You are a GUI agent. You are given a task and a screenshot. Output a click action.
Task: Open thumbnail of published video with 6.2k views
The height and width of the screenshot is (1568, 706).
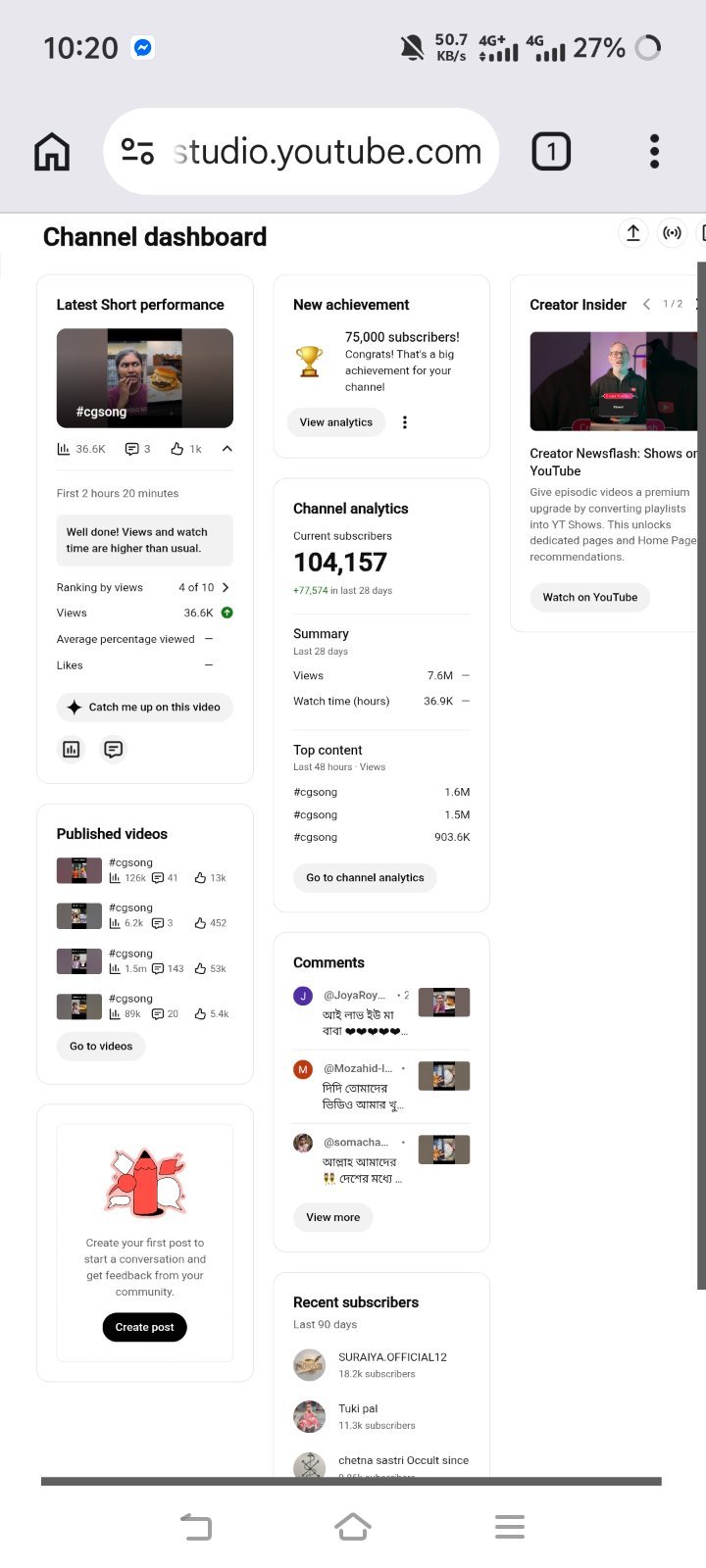click(x=79, y=915)
